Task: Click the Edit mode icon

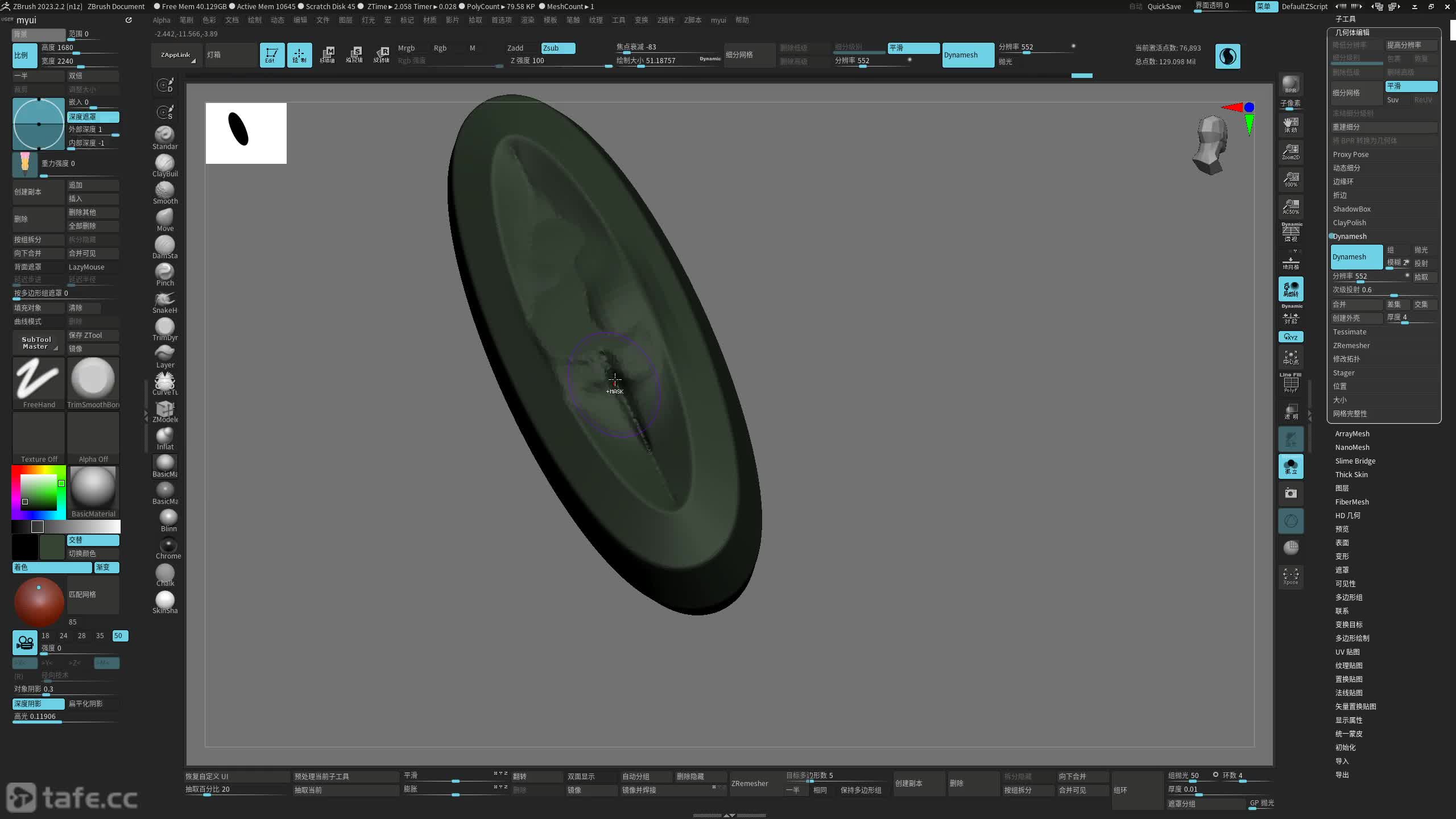Action: tap(271, 55)
